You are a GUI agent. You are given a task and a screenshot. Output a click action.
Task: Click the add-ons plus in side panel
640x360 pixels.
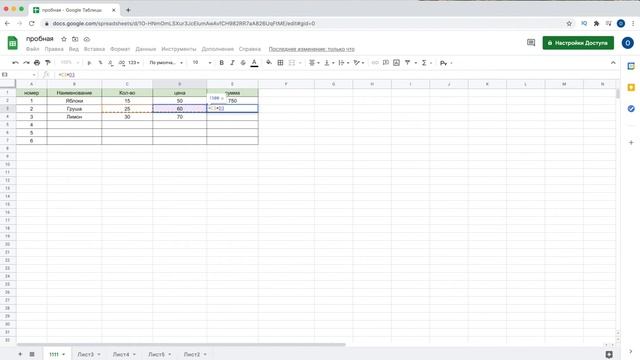point(631,142)
